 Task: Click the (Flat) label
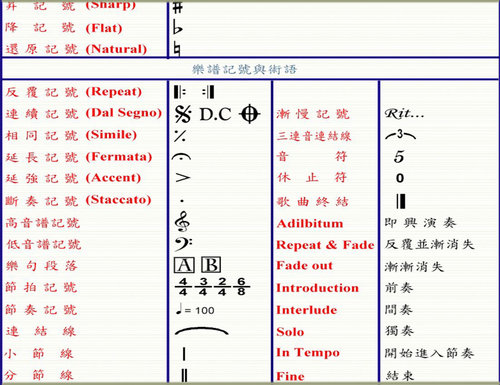[x=104, y=28]
